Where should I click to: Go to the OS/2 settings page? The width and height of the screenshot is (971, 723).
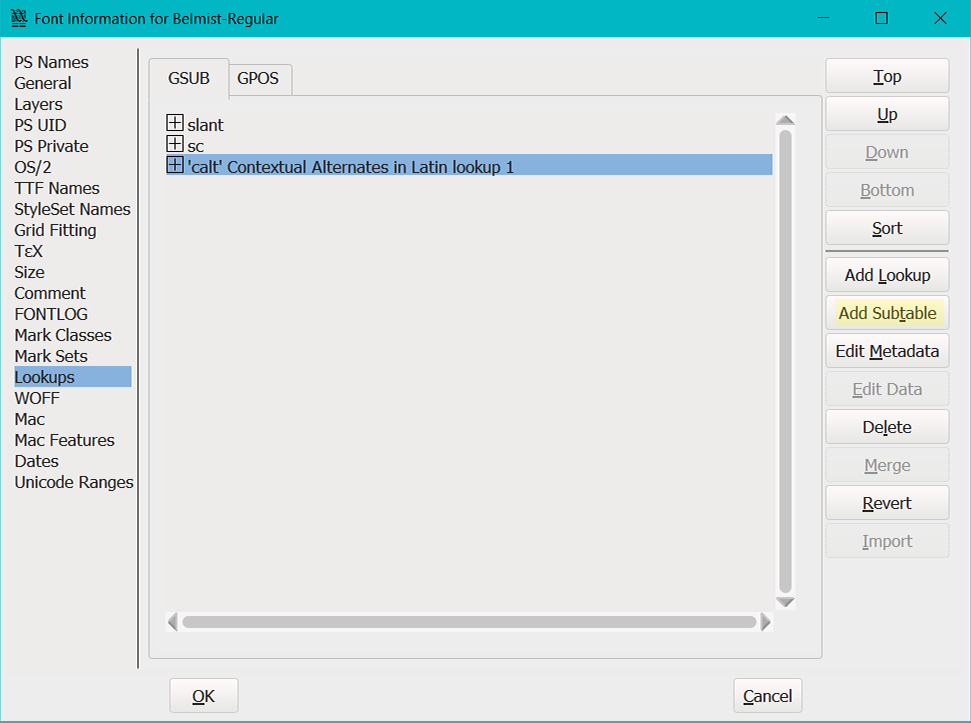(x=33, y=167)
